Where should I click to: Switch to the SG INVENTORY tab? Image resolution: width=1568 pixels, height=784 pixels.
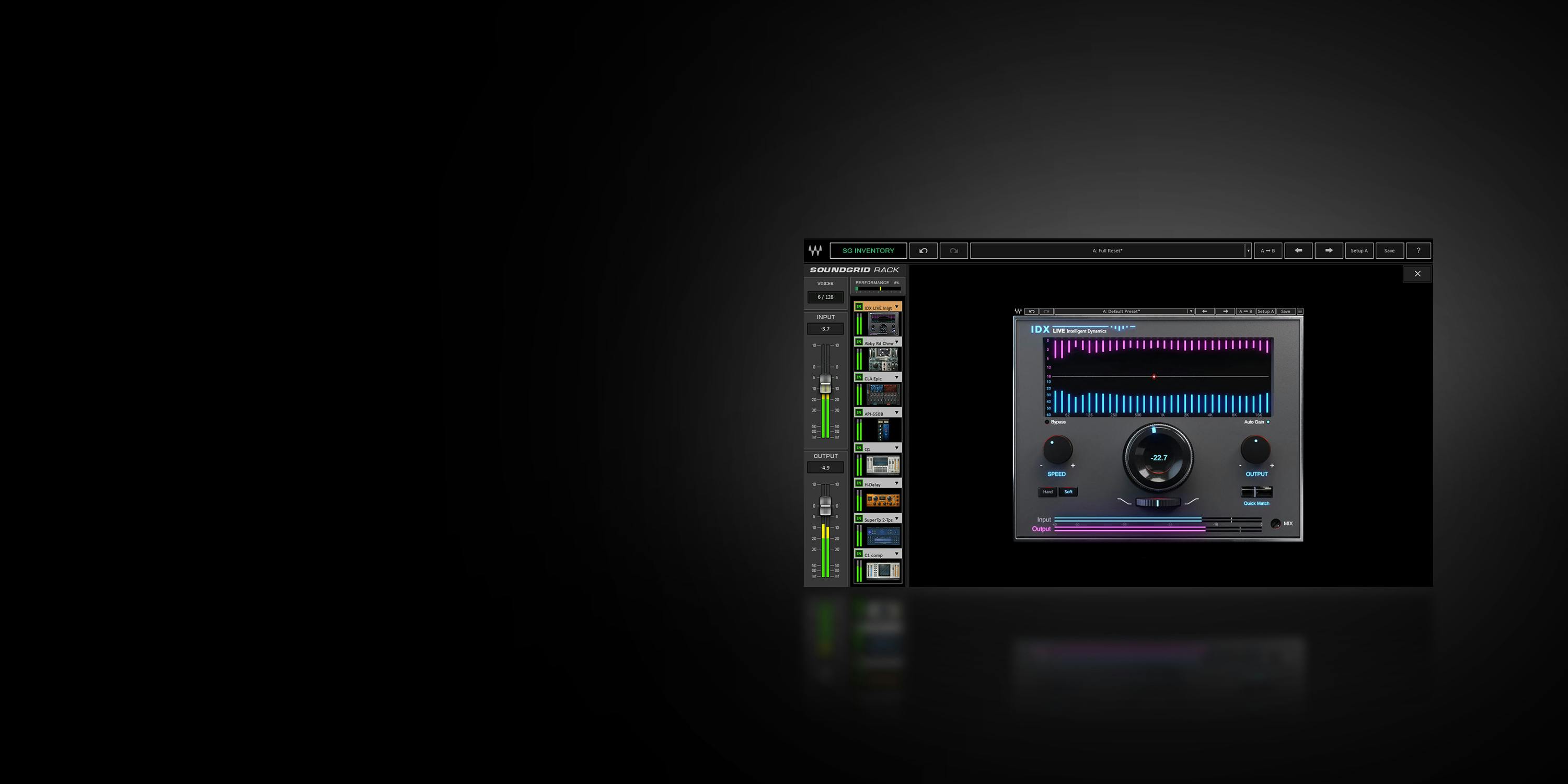tap(868, 250)
